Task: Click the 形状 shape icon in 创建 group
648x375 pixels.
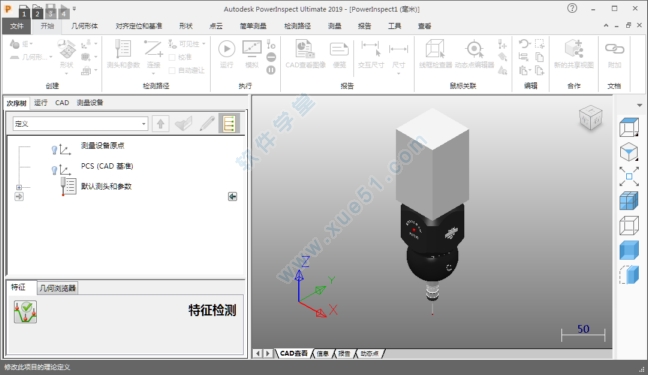Action: [67, 50]
